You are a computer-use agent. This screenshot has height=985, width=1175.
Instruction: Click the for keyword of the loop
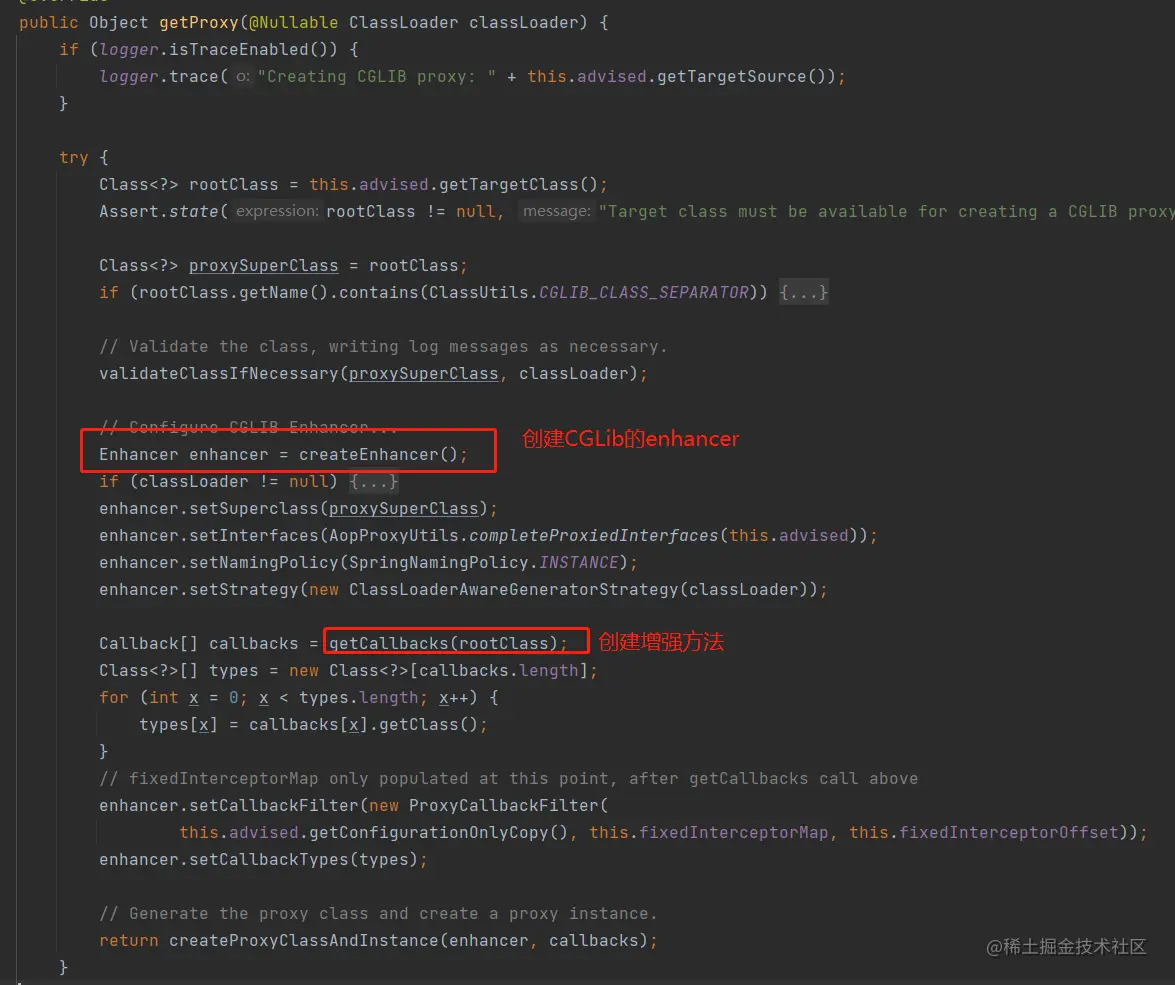coord(114,697)
